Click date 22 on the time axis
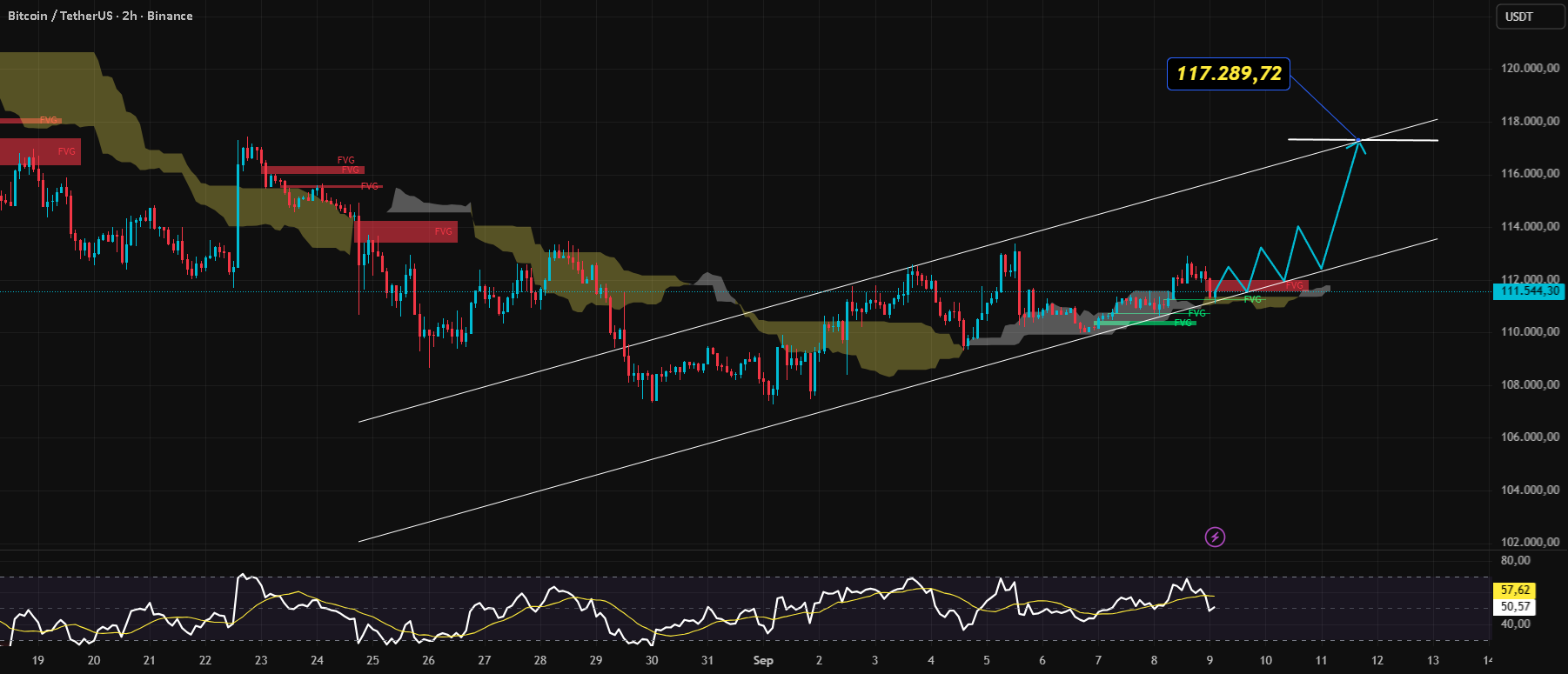 tap(205, 660)
